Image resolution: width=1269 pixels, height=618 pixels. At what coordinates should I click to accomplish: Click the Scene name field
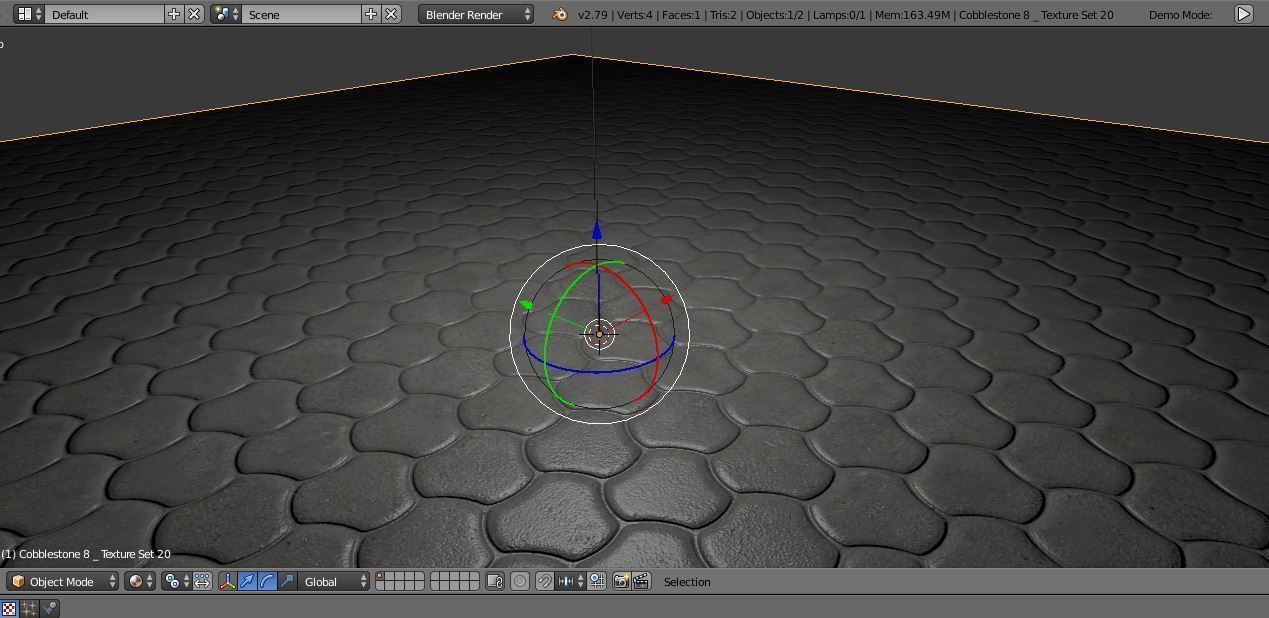(302, 14)
